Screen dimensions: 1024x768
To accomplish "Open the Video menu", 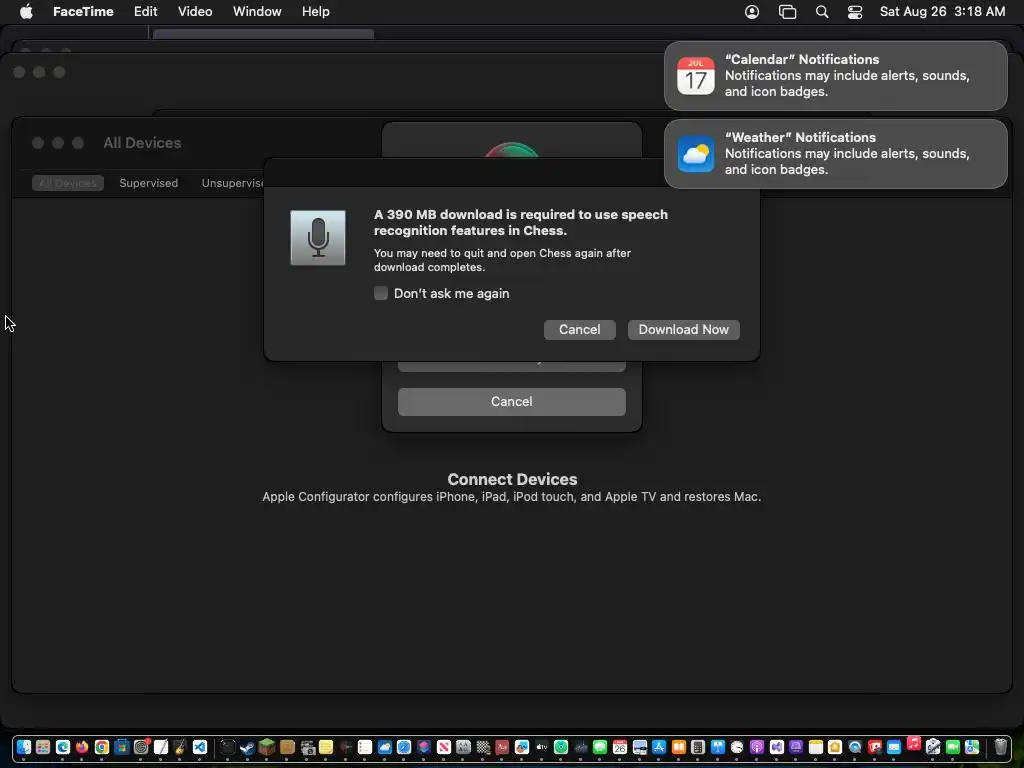I will 195,12.
